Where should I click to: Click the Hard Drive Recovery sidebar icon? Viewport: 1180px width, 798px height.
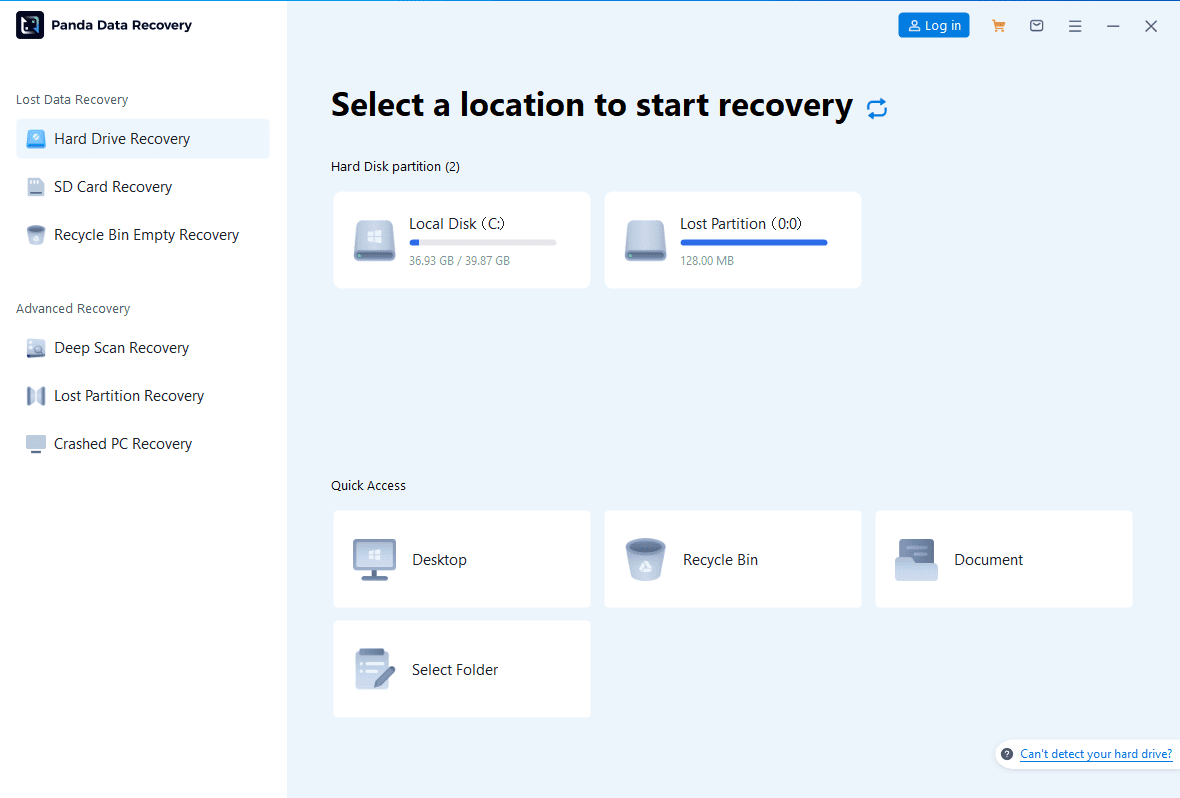[35, 139]
